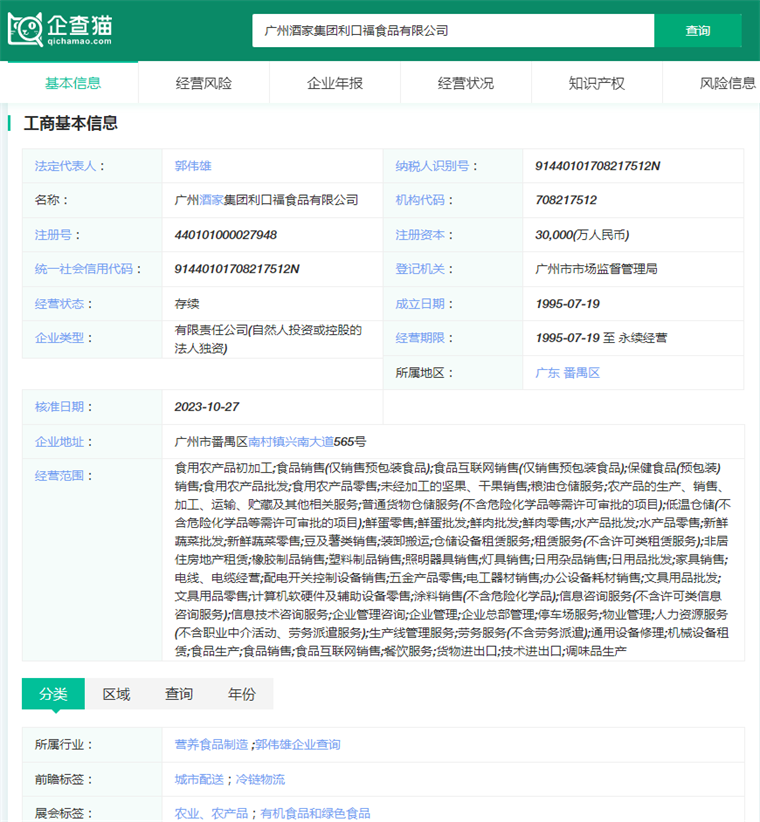Open the 番禺区 district link
Image resolution: width=760 pixels, height=822 pixels.
pos(582,373)
